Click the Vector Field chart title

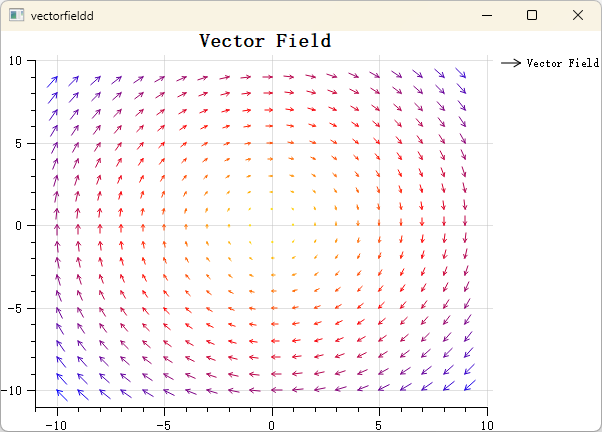tap(265, 41)
